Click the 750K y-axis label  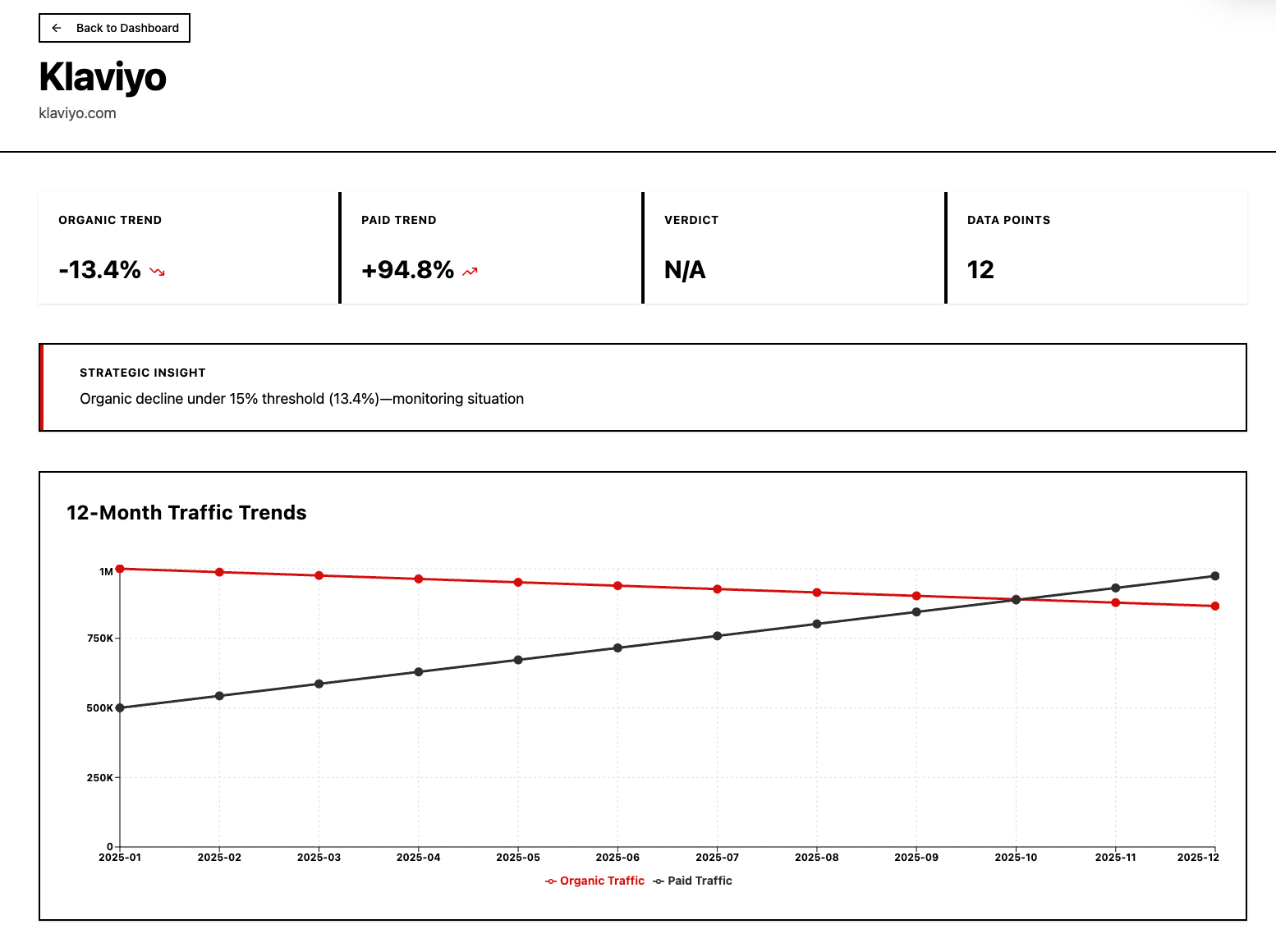tap(100, 638)
